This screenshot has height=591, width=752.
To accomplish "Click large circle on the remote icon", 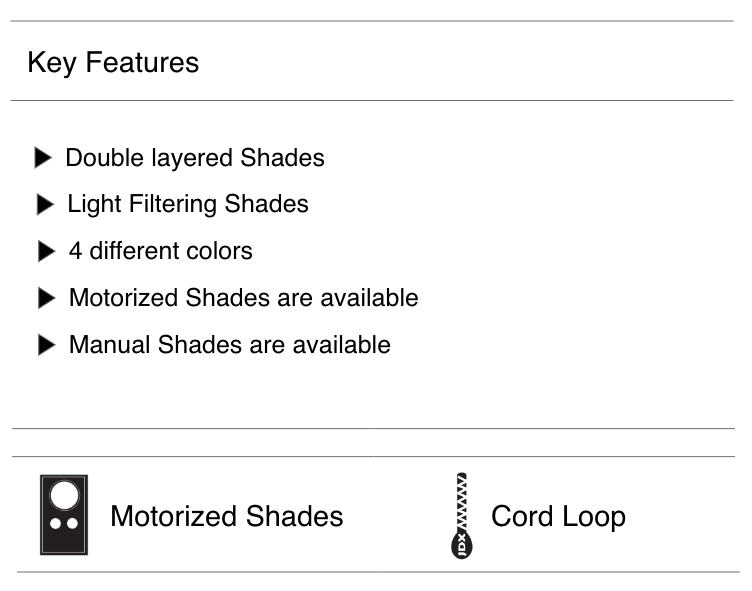I will coord(64,496).
